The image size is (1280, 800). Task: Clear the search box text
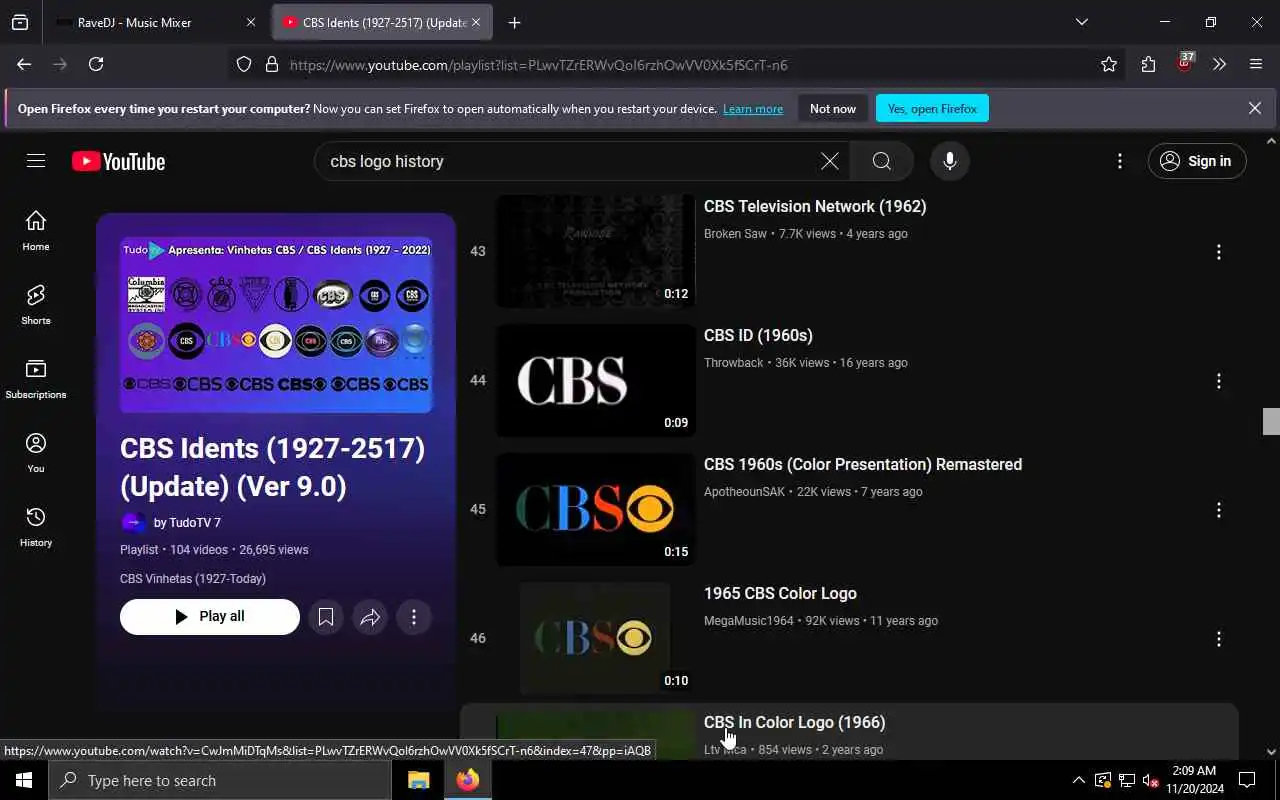(829, 161)
